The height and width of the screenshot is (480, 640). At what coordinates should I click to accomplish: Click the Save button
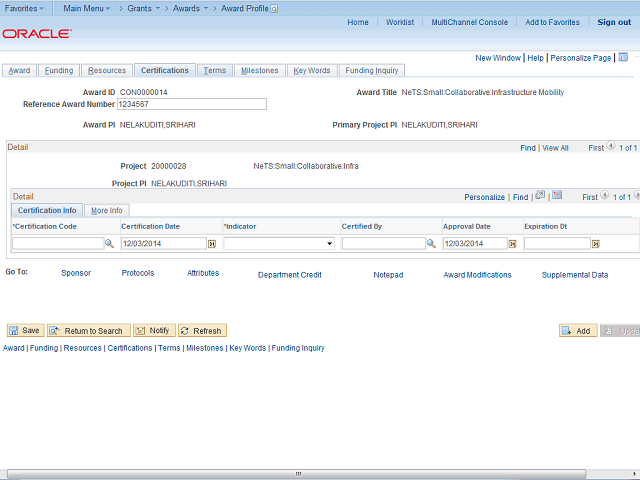(26, 330)
